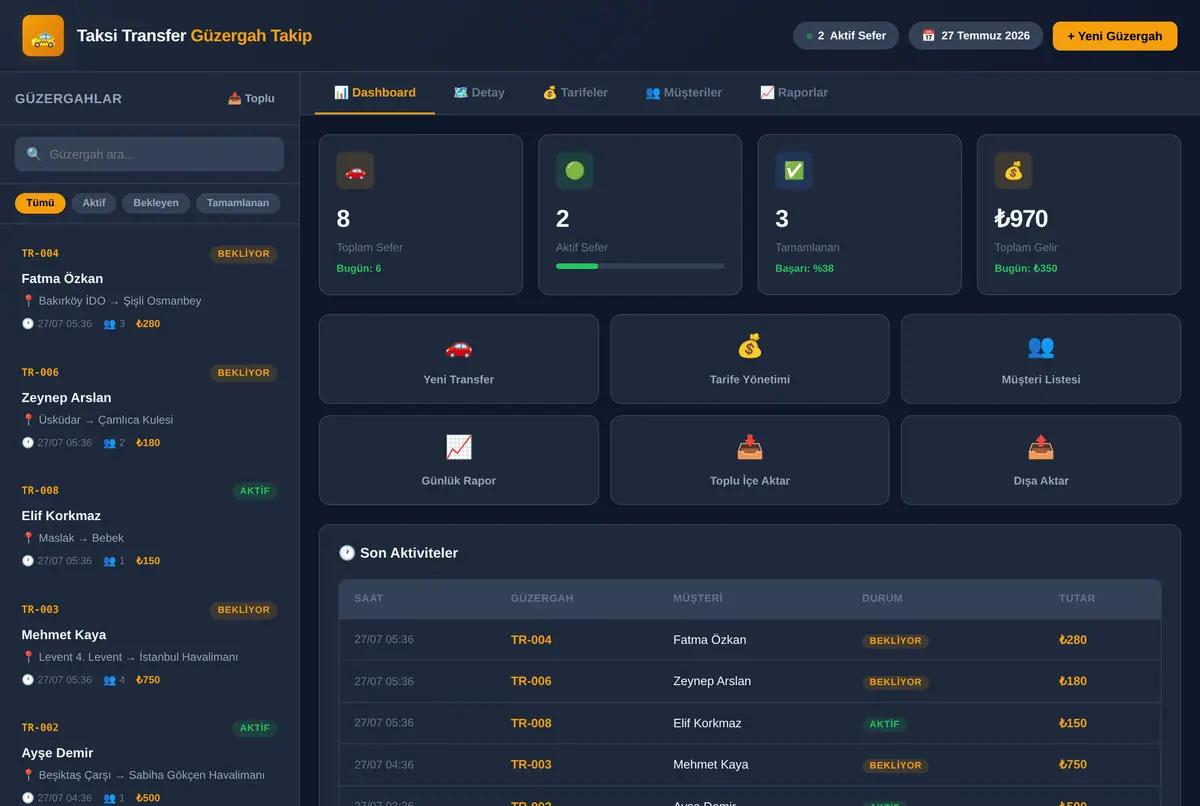This screenshot has height=806, width=1200.
Task: Click the outbox icon above Dışa Aktar
Action: click(x=1041, y=447)
